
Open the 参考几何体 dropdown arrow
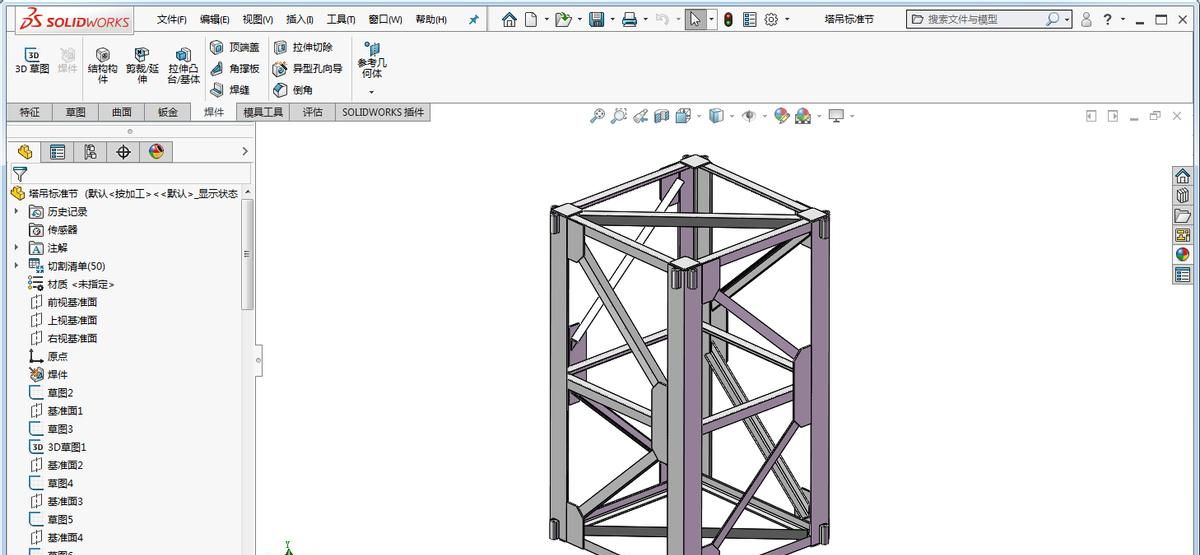372,91
